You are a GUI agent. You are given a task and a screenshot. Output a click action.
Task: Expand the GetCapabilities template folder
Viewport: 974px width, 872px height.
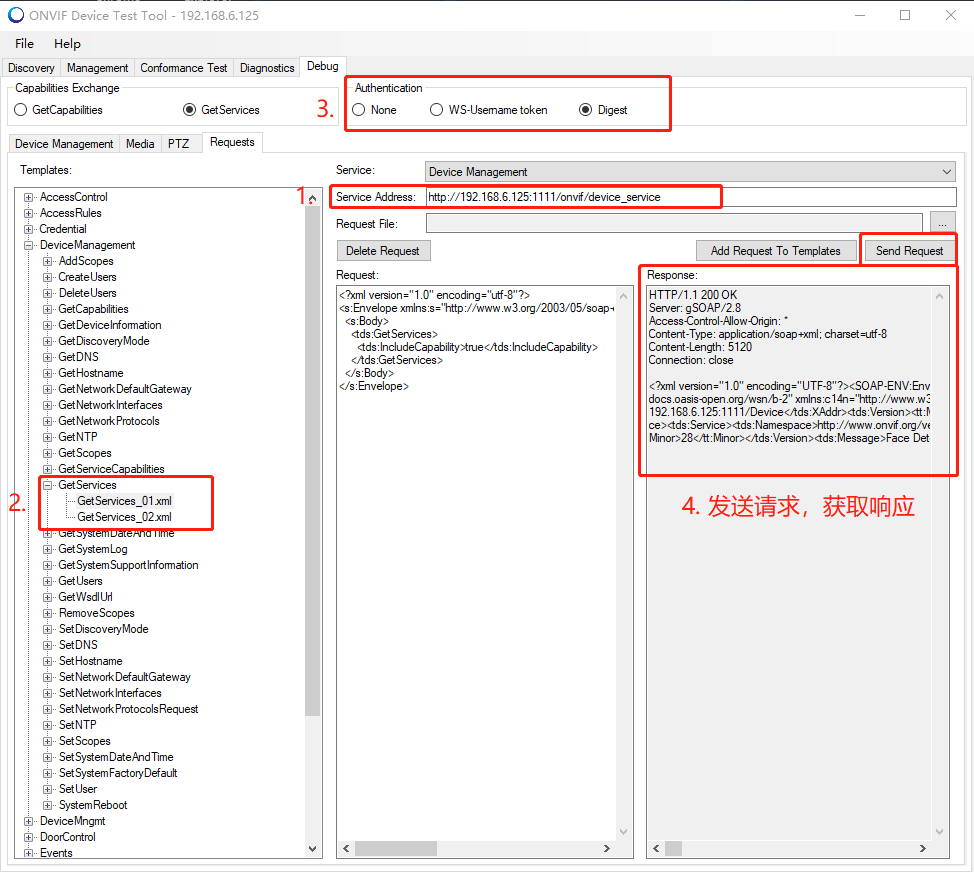point(48,309)
